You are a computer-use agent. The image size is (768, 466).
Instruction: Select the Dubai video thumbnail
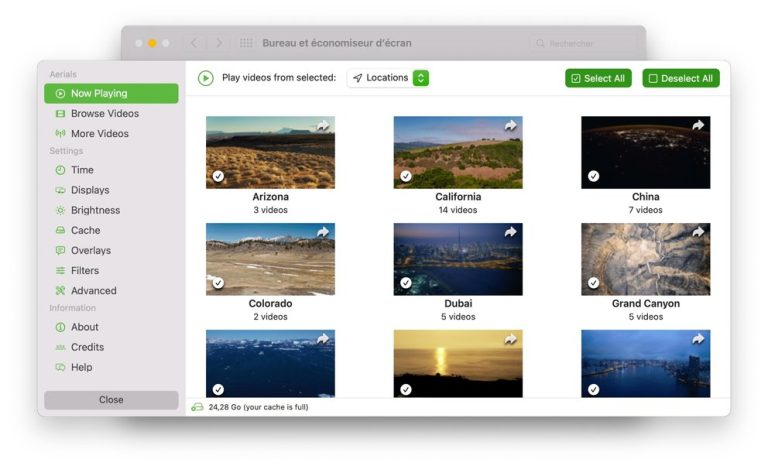(458, 259)
